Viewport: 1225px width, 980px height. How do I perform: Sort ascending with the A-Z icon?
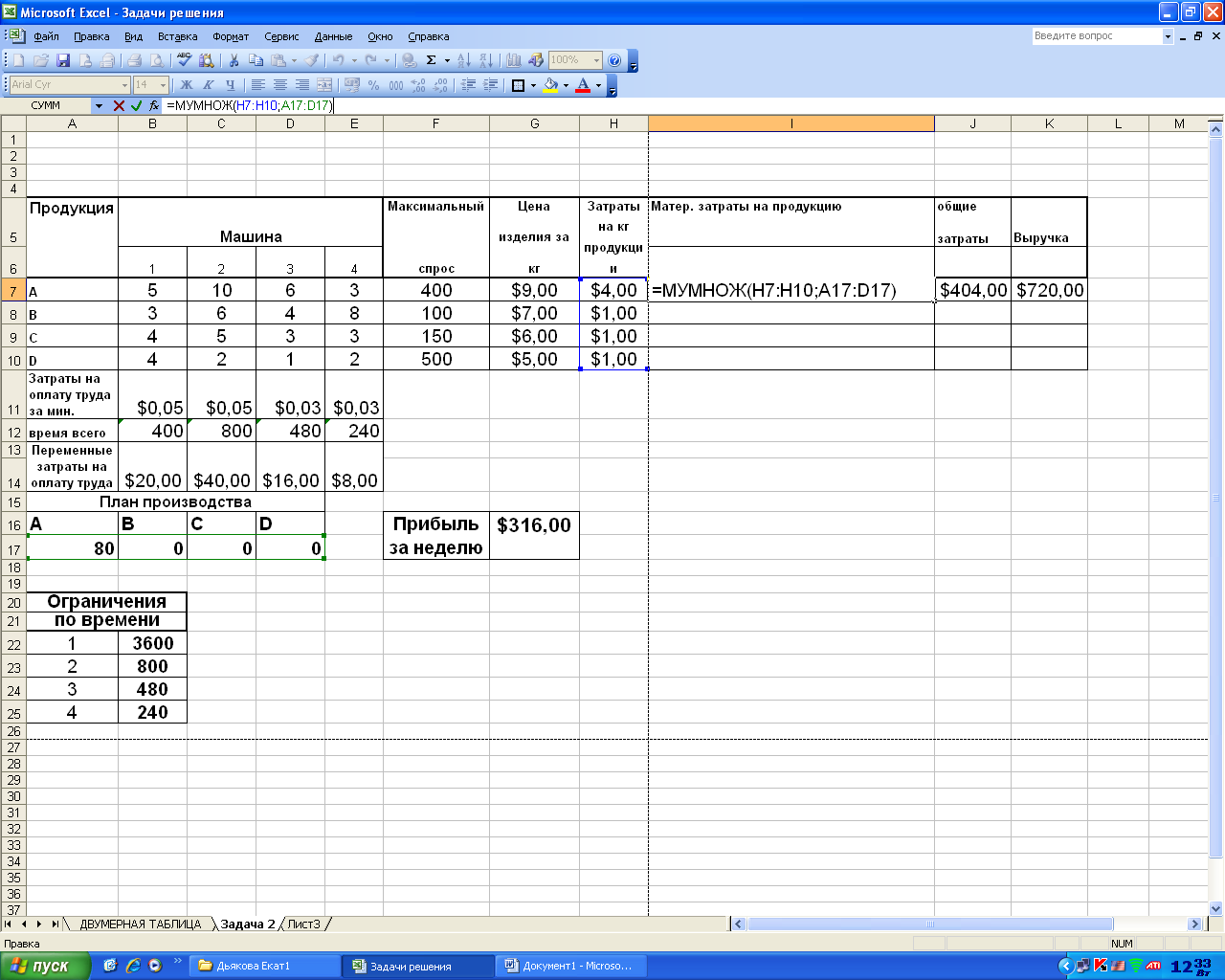[x=463, y=60]
